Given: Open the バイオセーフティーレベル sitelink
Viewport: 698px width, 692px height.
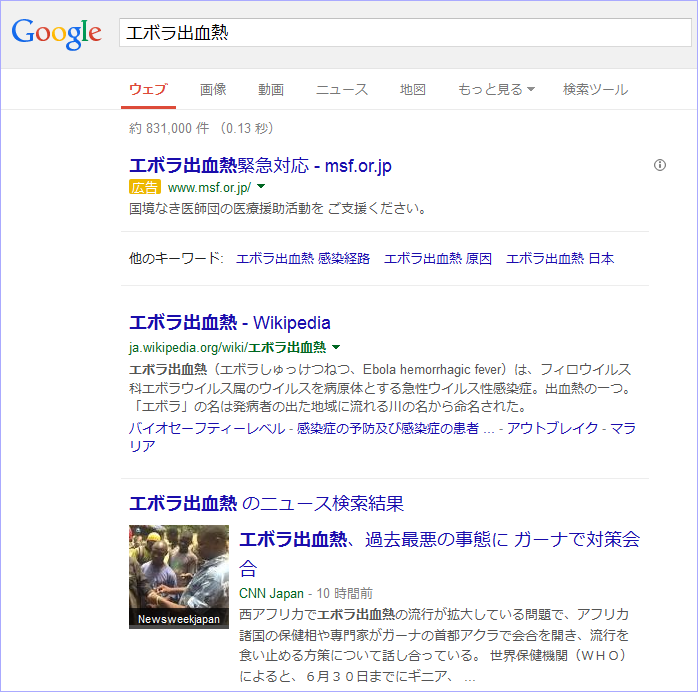Looking at the screenshot, I should (x=207, y=428).
